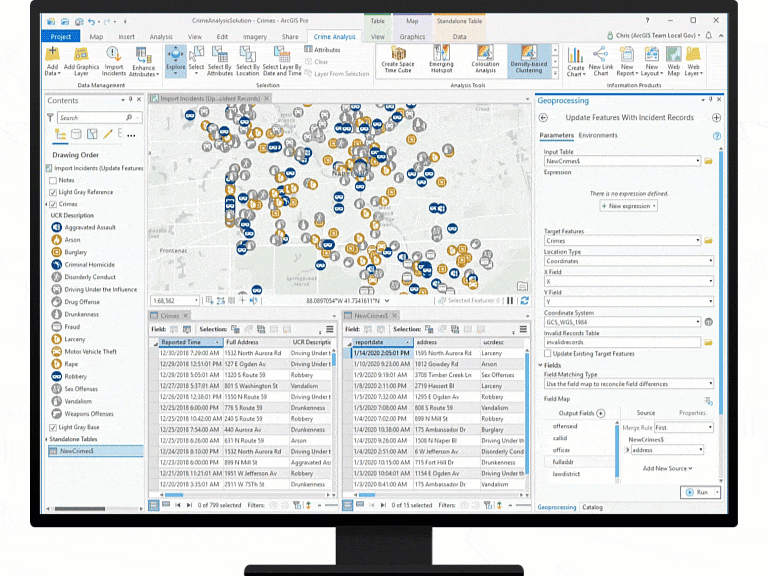Open the New Link Chart tool
Viewport: 768px width, 576px height.
[x=600, y=61]
